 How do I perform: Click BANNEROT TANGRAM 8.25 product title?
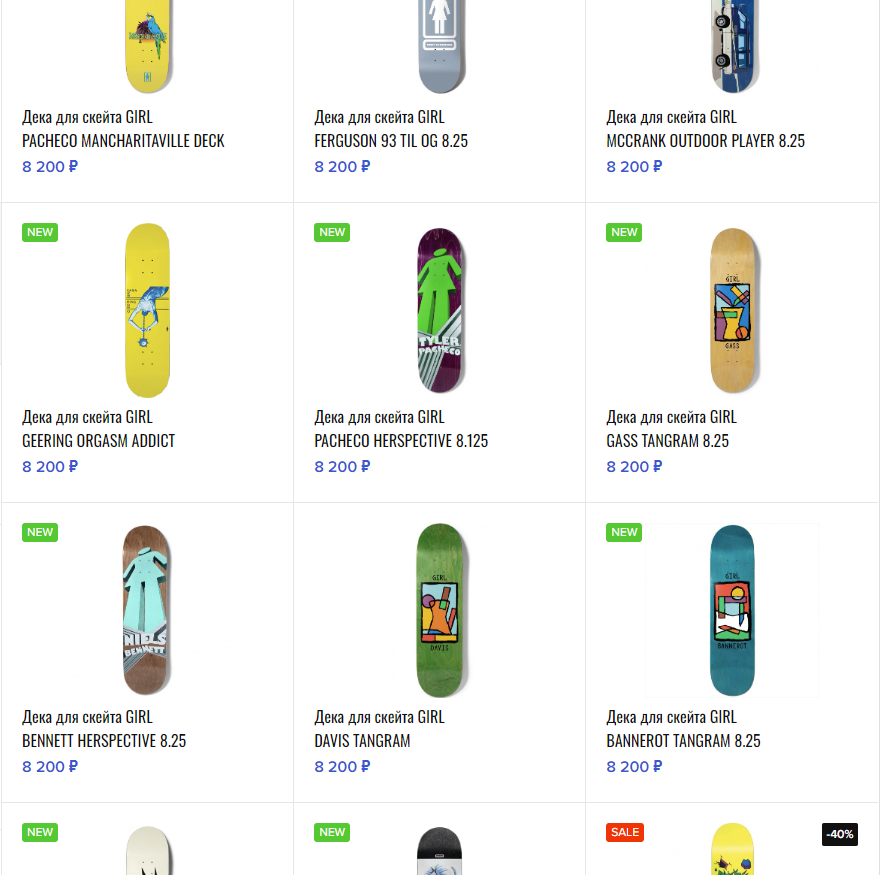683,741
